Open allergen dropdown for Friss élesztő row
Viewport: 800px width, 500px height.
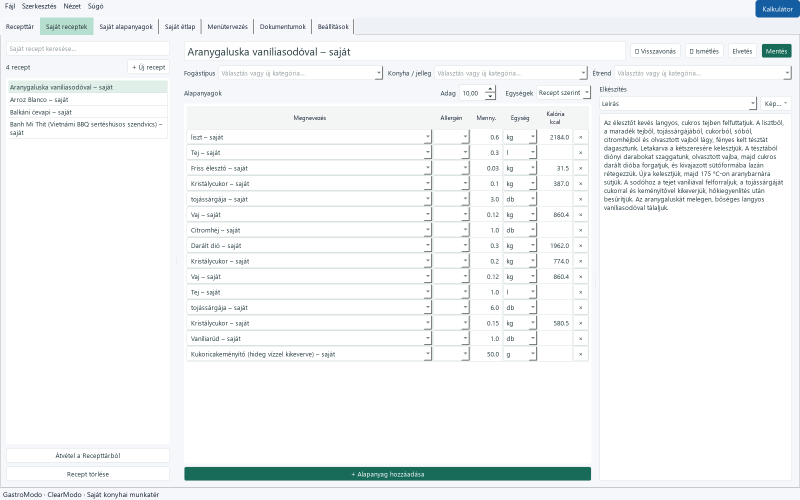[x=465, y=168]
